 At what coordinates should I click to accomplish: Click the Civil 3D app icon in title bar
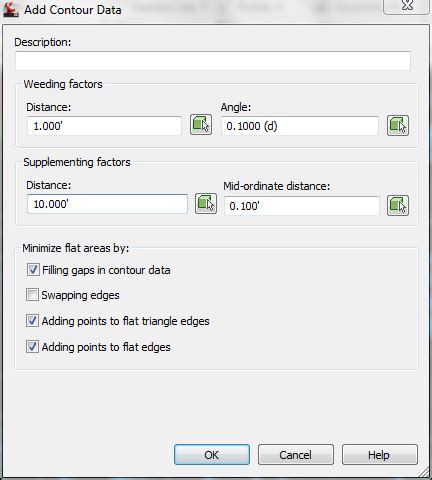tap(10, 9)
